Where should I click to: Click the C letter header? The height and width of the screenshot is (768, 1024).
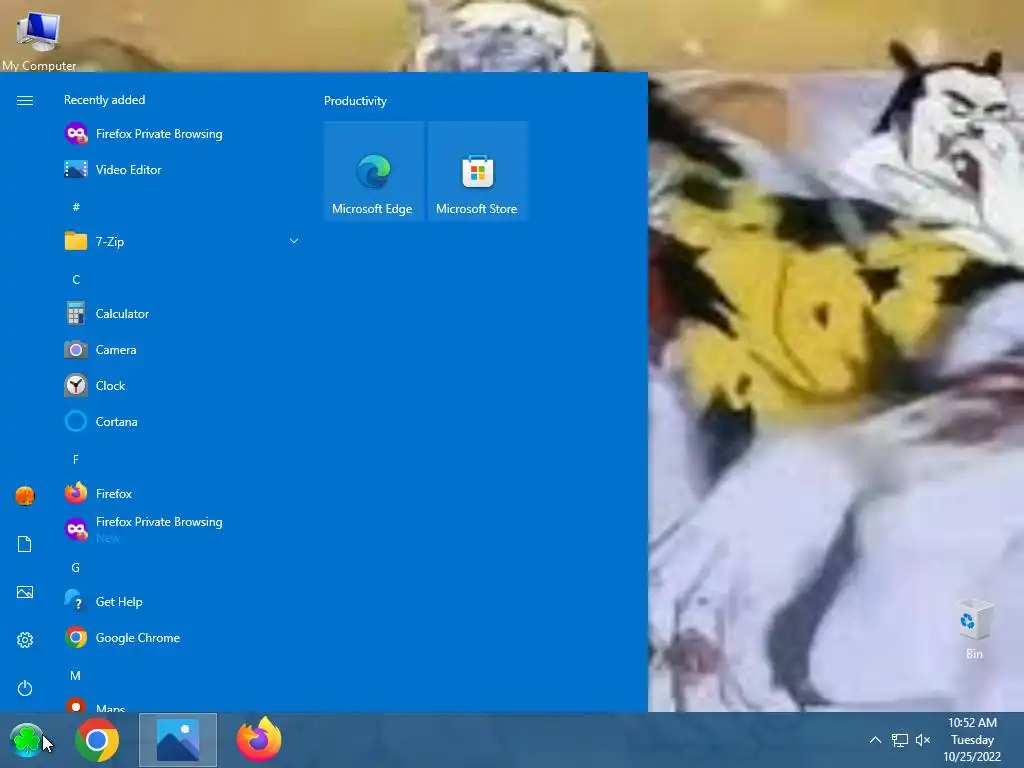pyautogui.click(x=76, y=280)
